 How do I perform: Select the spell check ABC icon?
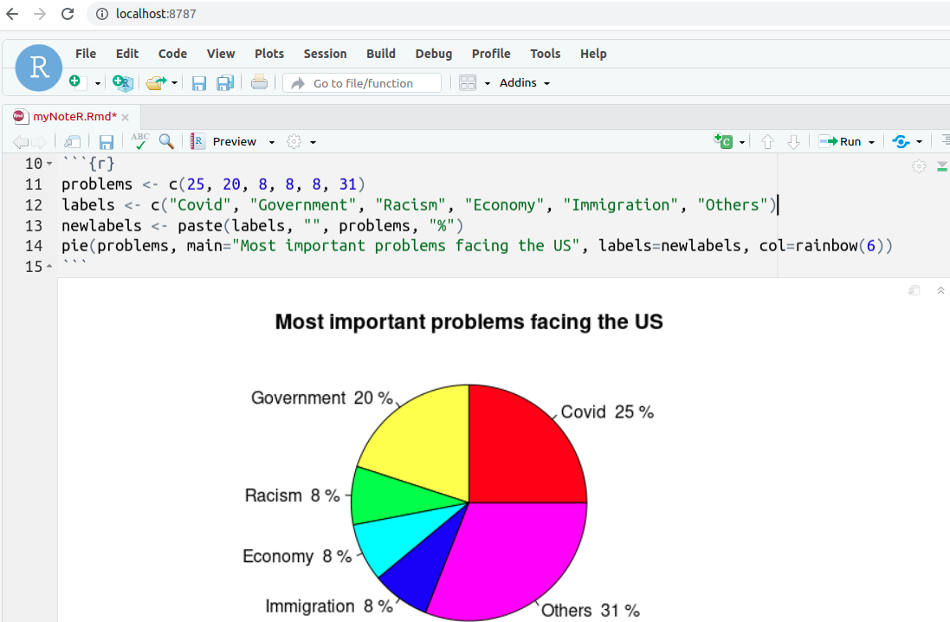pyautogui.click(x=139, y=141)
